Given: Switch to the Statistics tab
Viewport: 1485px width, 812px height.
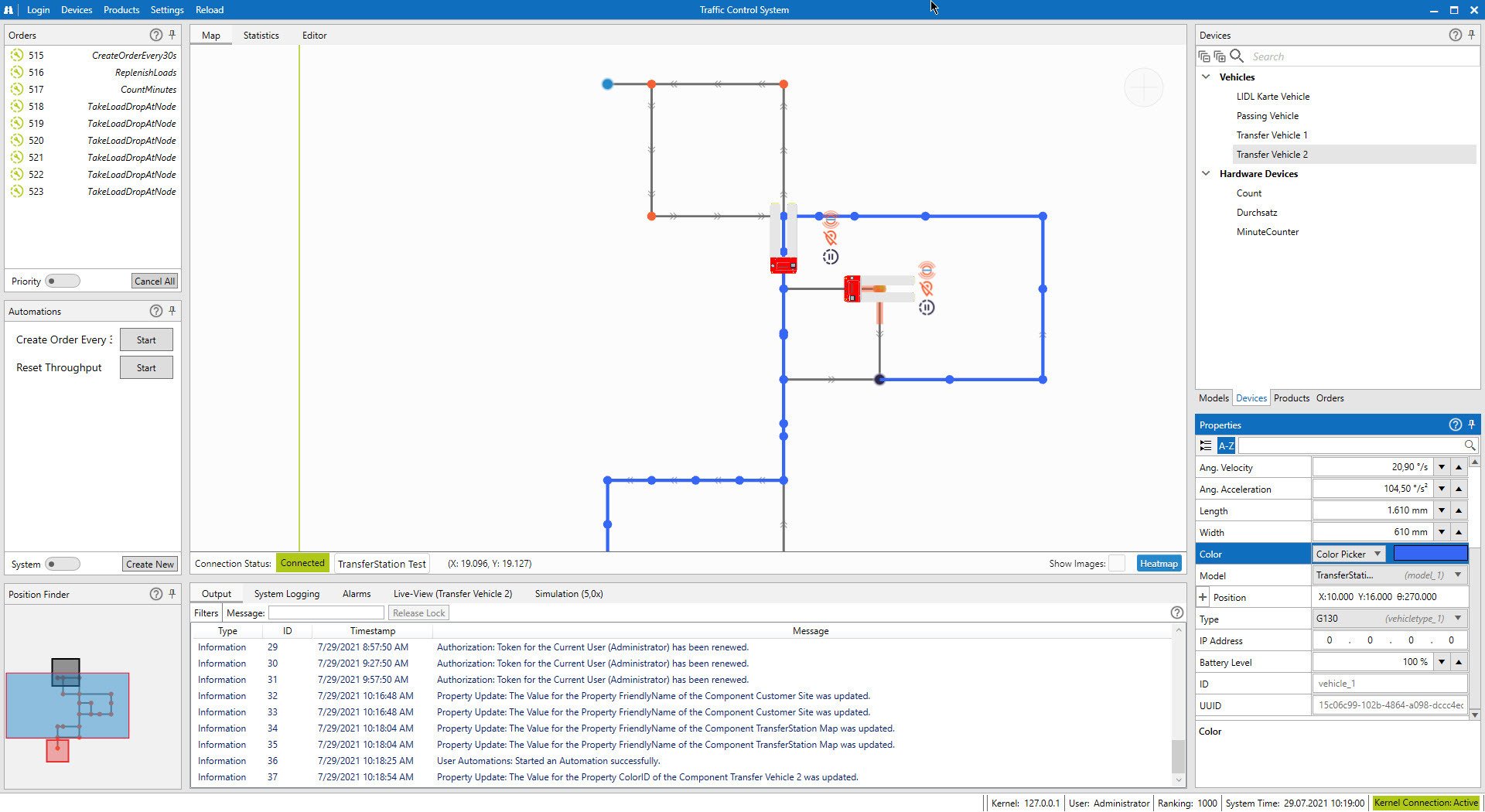Looking at the screenshot, I should pos(261,36).
